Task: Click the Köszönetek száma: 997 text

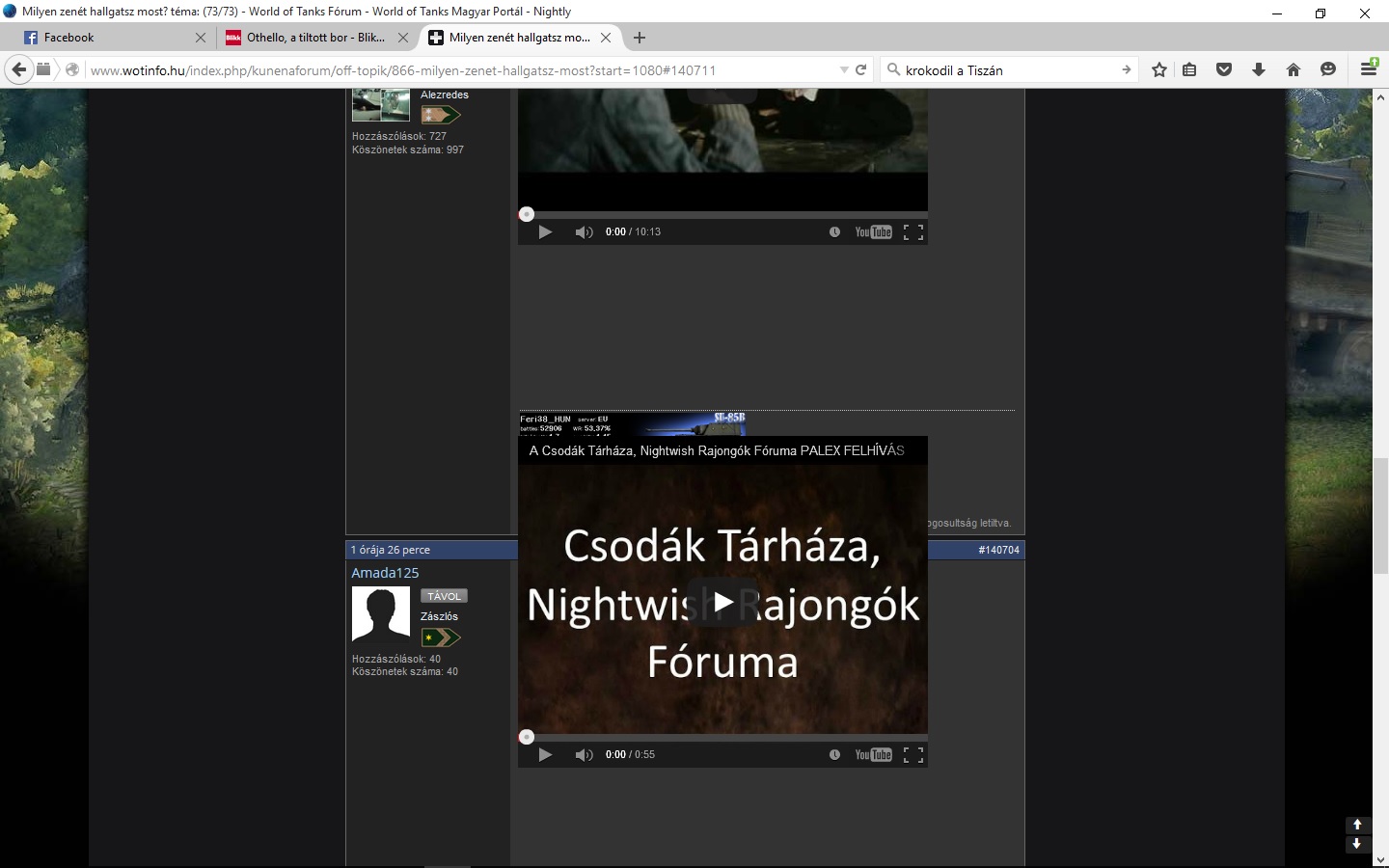Action: pos(408,149)
